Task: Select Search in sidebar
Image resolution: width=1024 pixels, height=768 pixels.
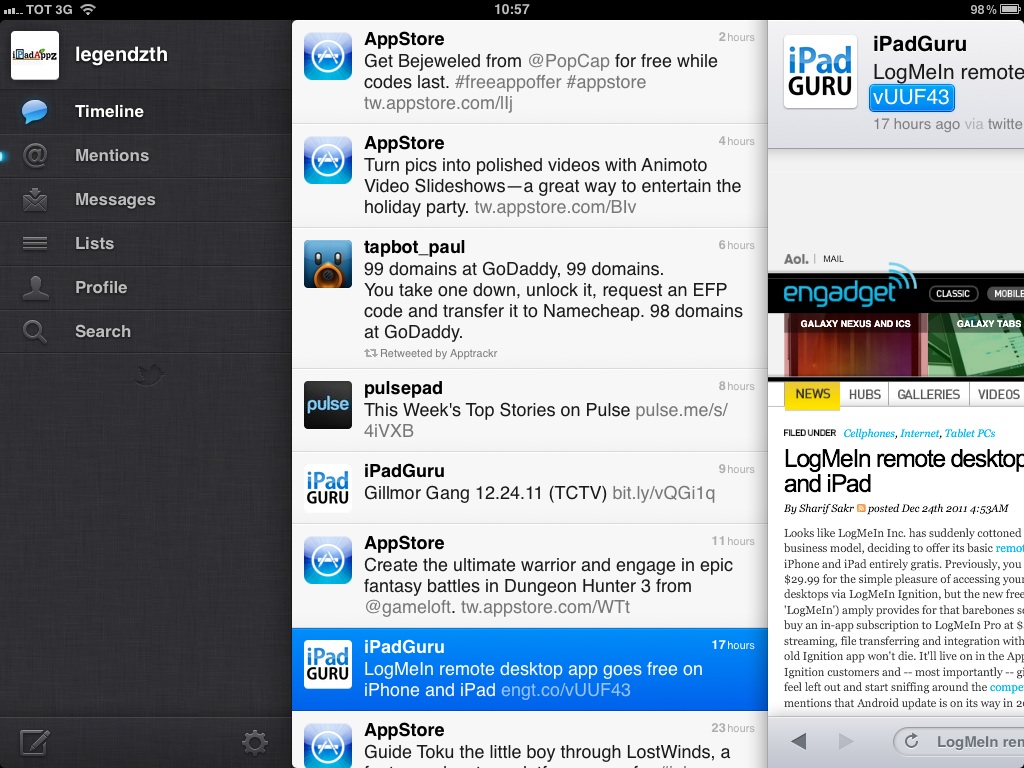Action: click(x=146, y=331)
